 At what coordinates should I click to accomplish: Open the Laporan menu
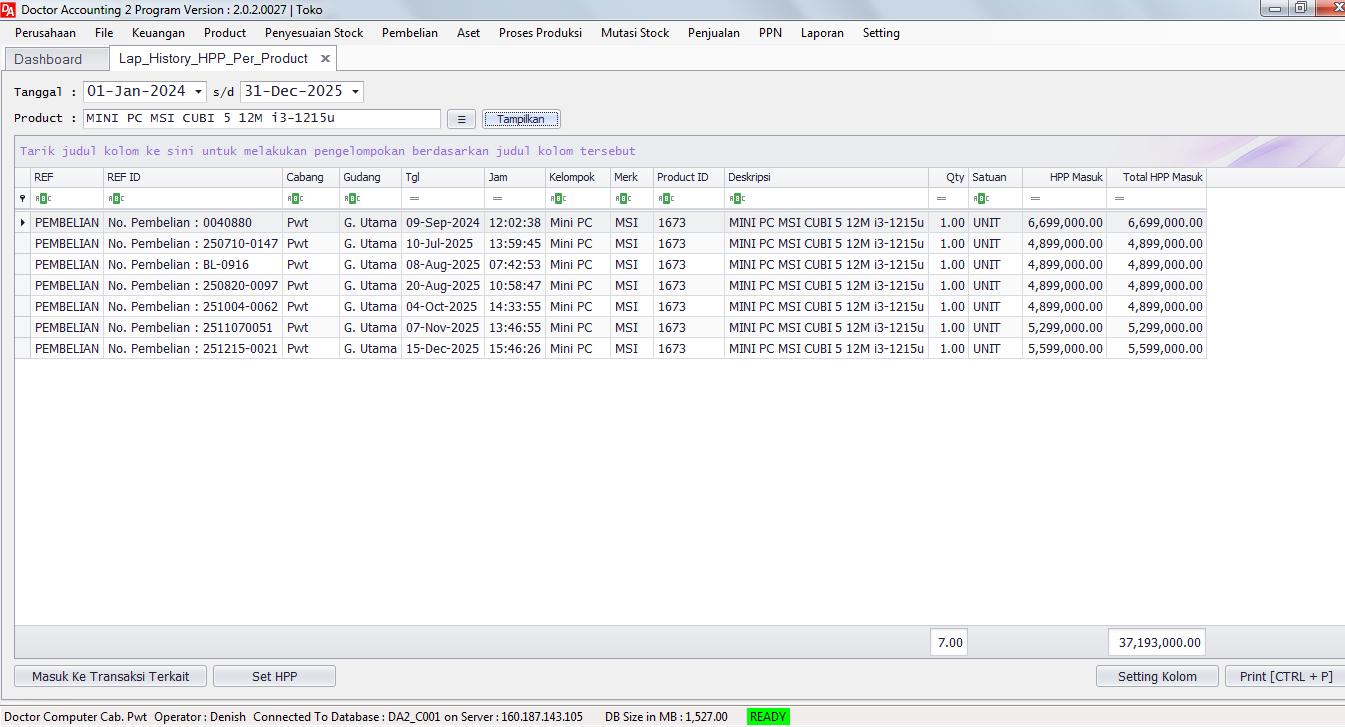tap(822, 33)
